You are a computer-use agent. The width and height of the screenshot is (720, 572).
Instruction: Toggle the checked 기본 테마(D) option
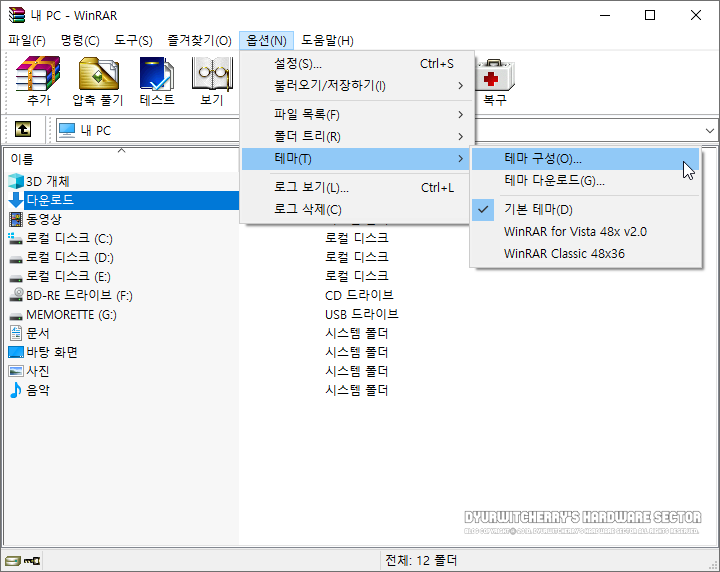[x=585, y=209]
